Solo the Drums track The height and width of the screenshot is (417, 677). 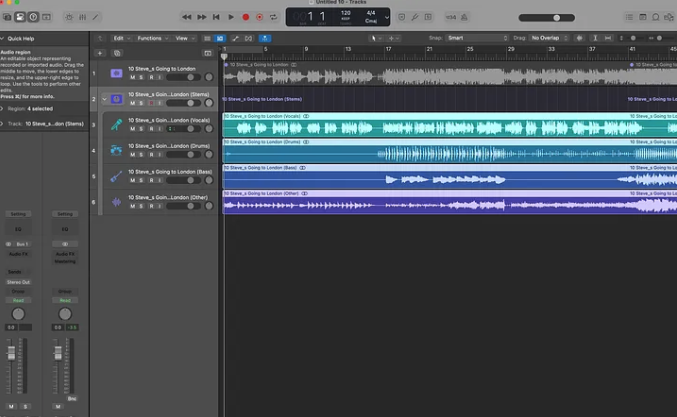(141, 155)
